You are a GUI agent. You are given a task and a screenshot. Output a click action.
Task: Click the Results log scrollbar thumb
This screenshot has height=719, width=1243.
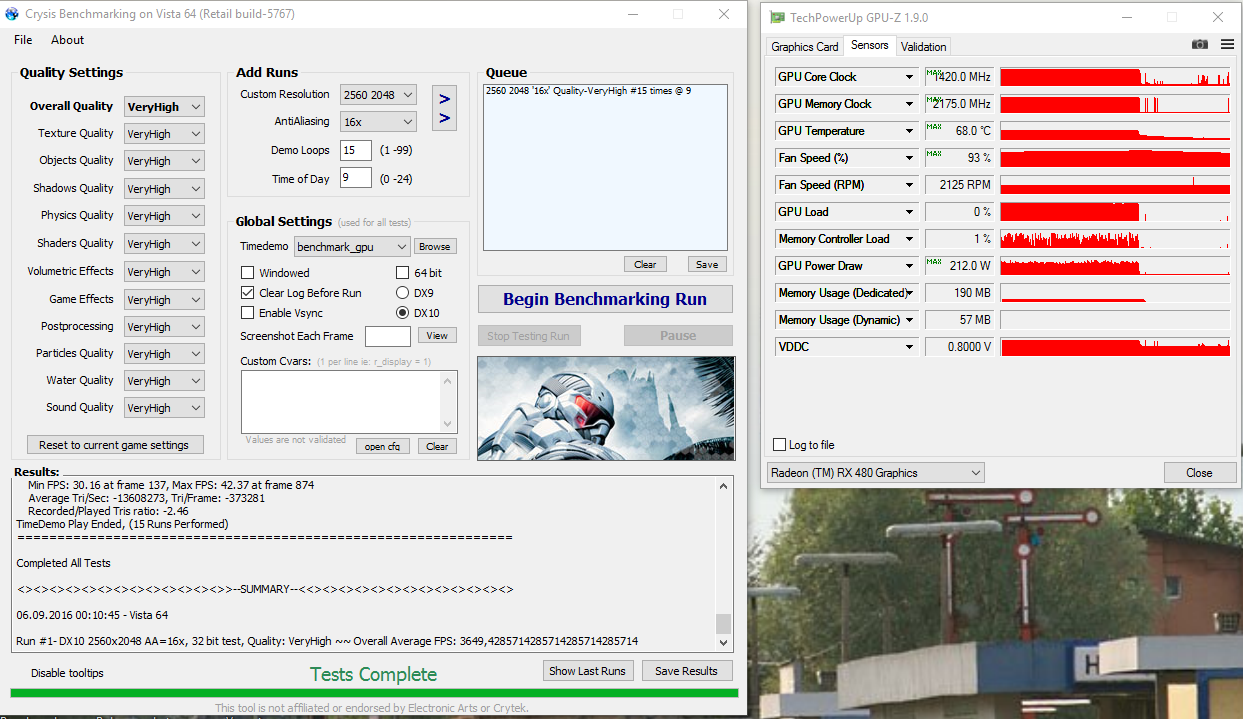(x=723, y=623)
